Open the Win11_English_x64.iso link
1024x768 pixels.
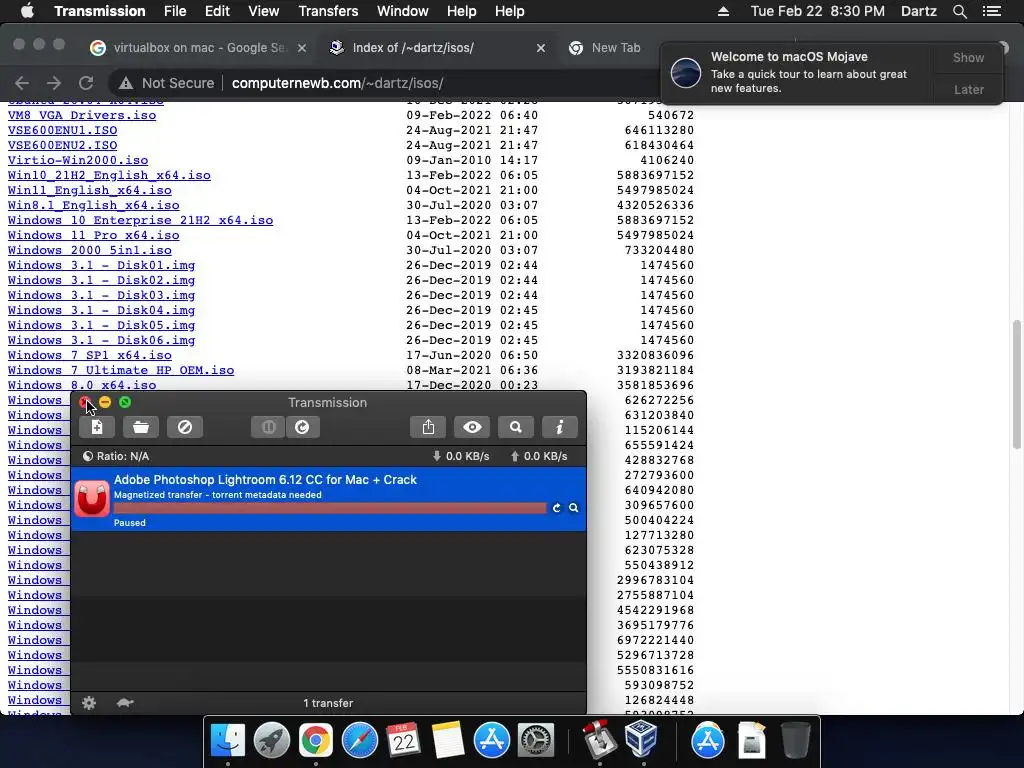89,190
